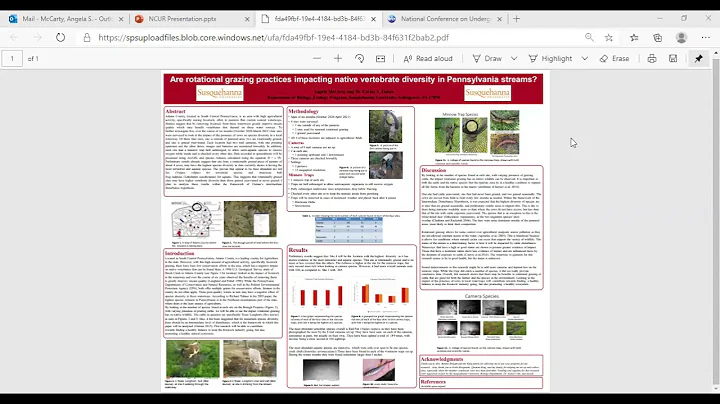The image size is (720, 404).
Task: Click the poster title heading
Action: tap(353, 79)
